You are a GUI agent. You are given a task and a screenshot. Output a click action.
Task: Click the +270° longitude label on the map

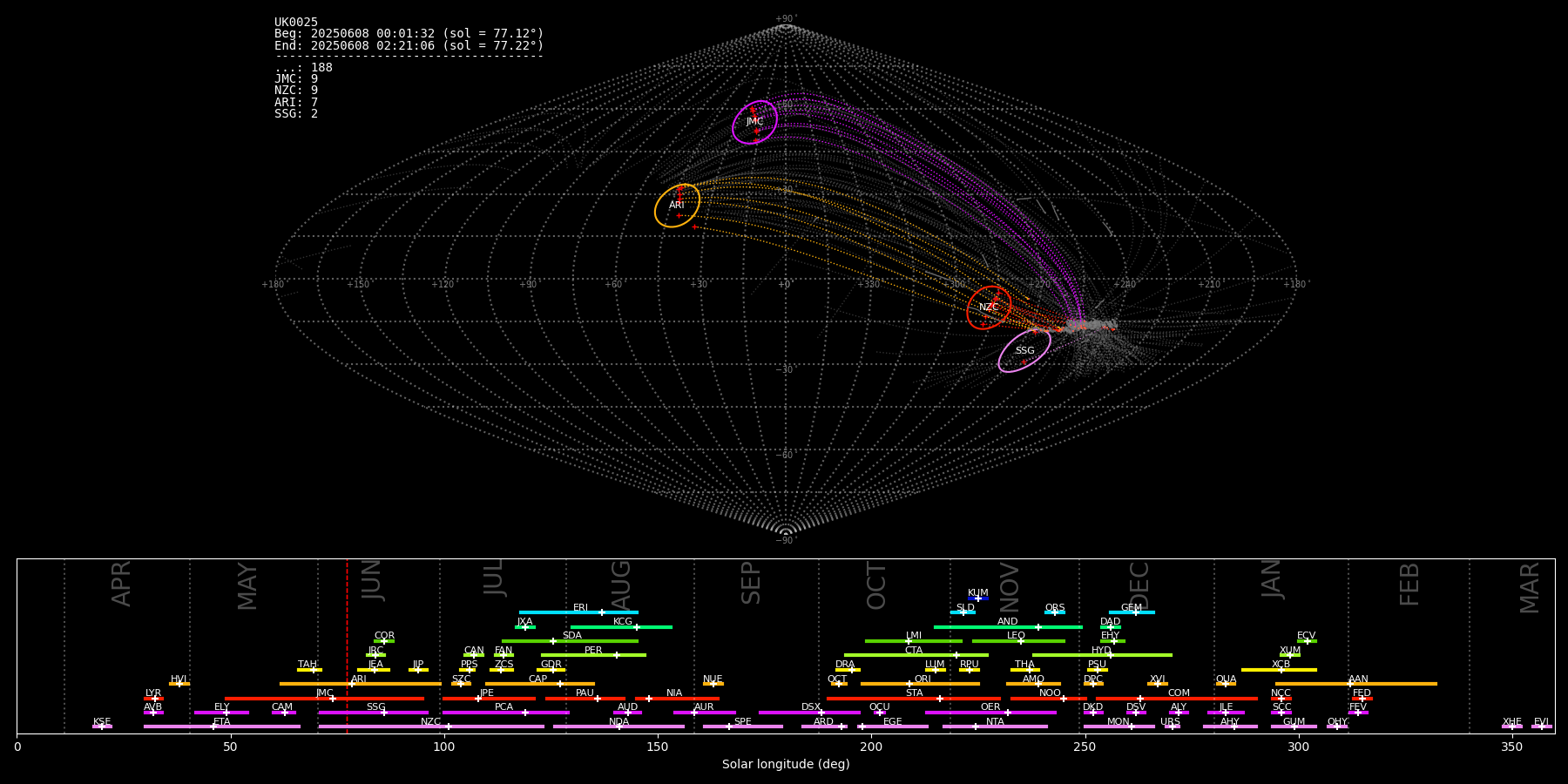click(x=1039, y=285)
